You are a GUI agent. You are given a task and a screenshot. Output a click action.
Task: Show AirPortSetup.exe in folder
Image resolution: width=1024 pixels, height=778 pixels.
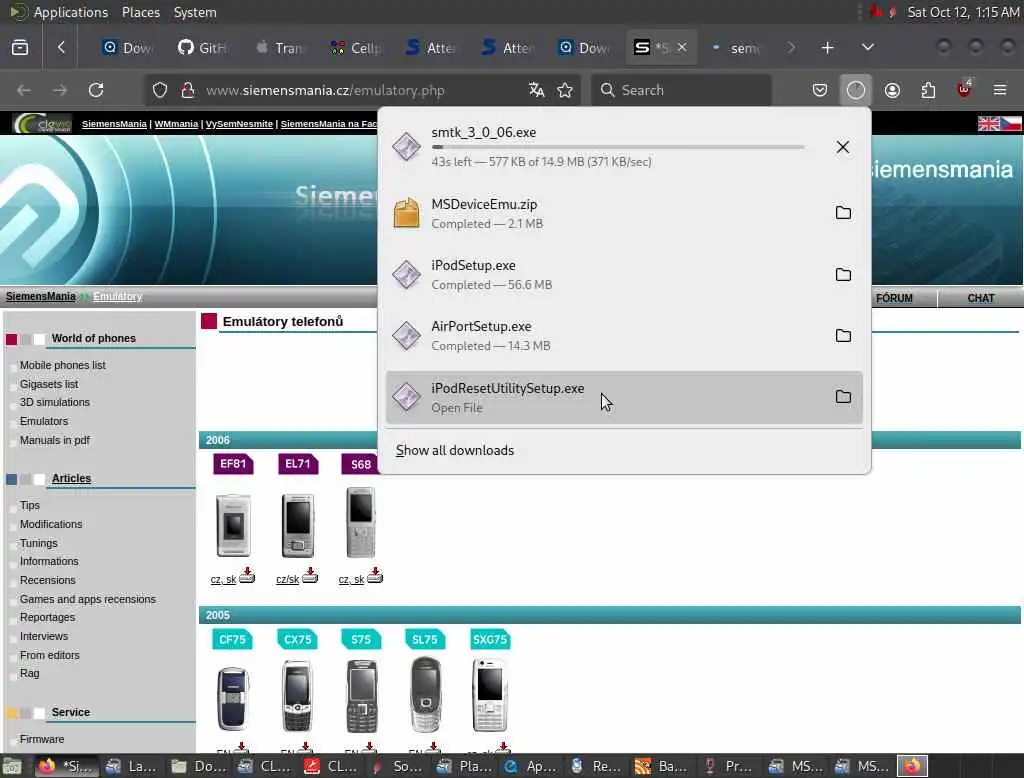(843, 335)
